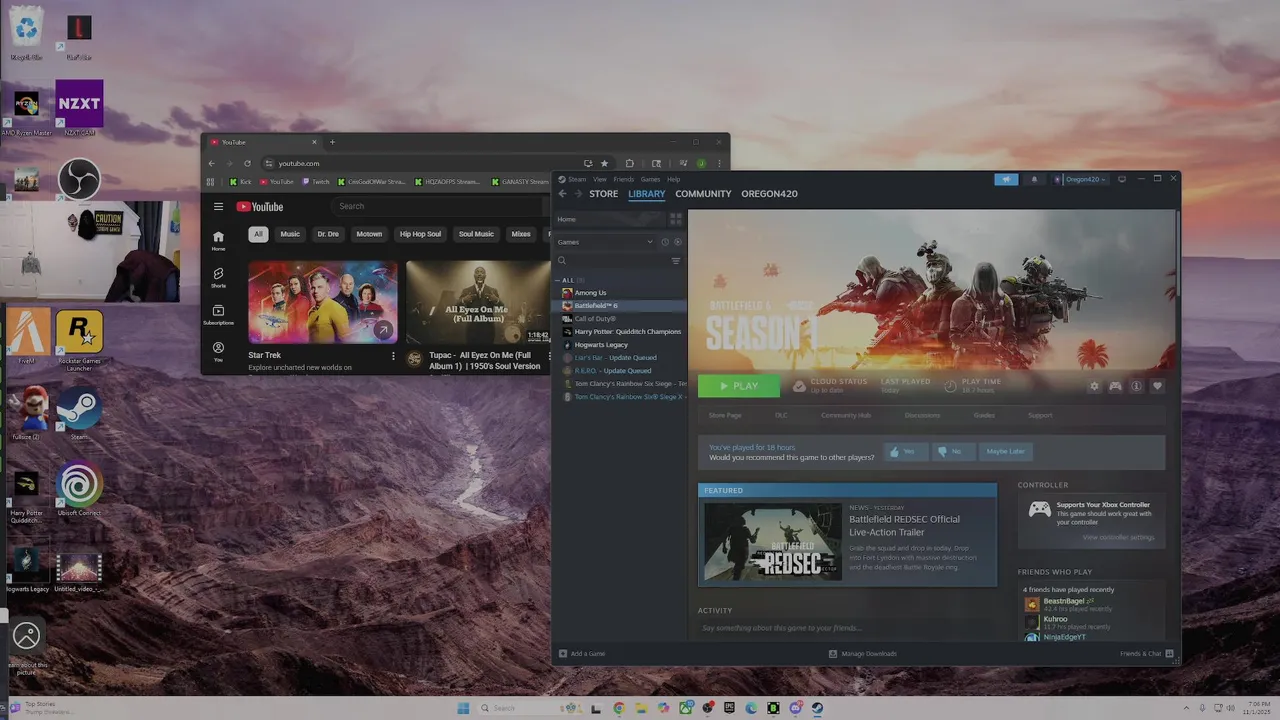
Task: Open options for Star Trek video
Action: point(393,356)
